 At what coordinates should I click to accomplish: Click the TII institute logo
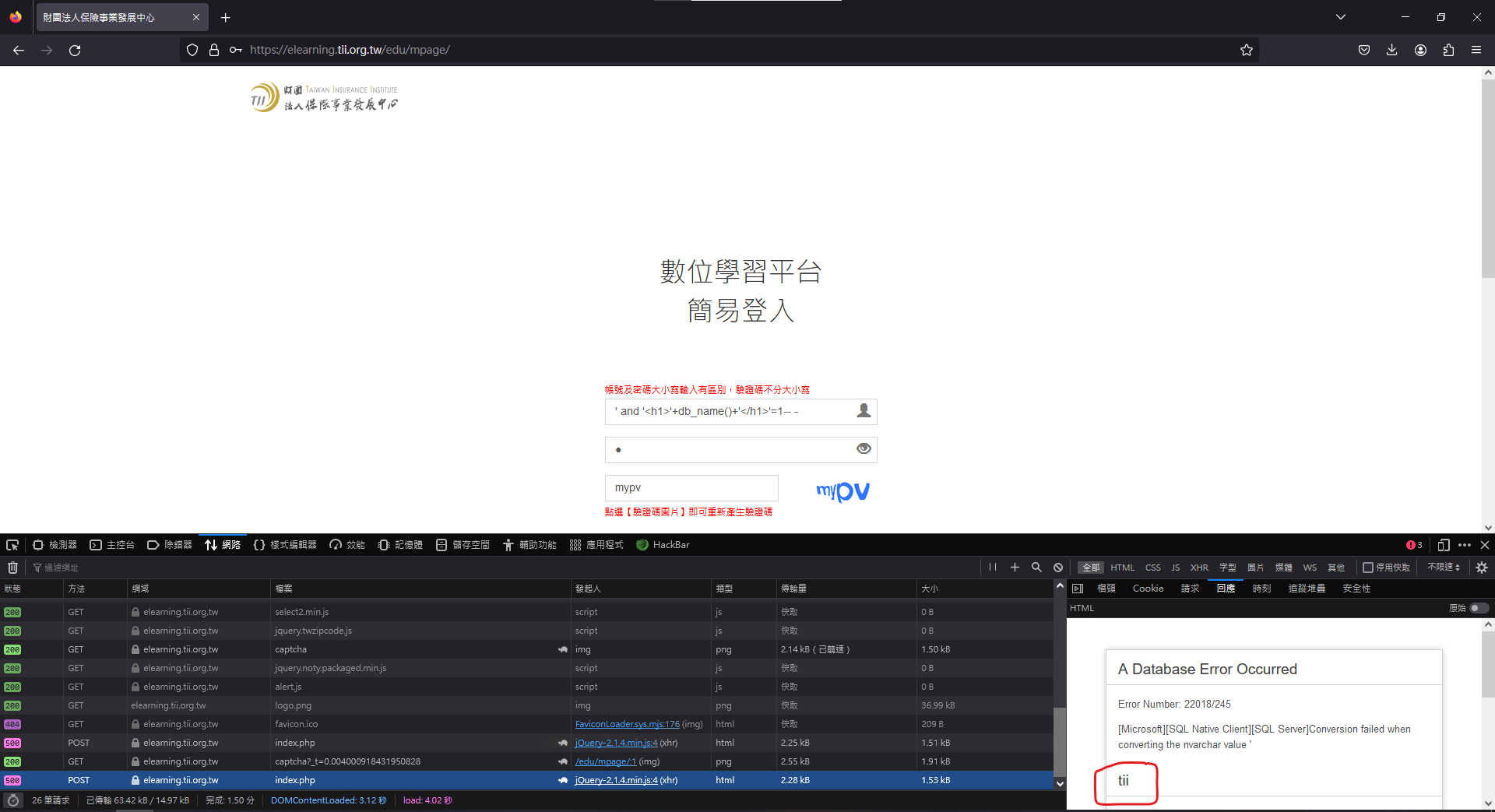click(x=324, y=98)
